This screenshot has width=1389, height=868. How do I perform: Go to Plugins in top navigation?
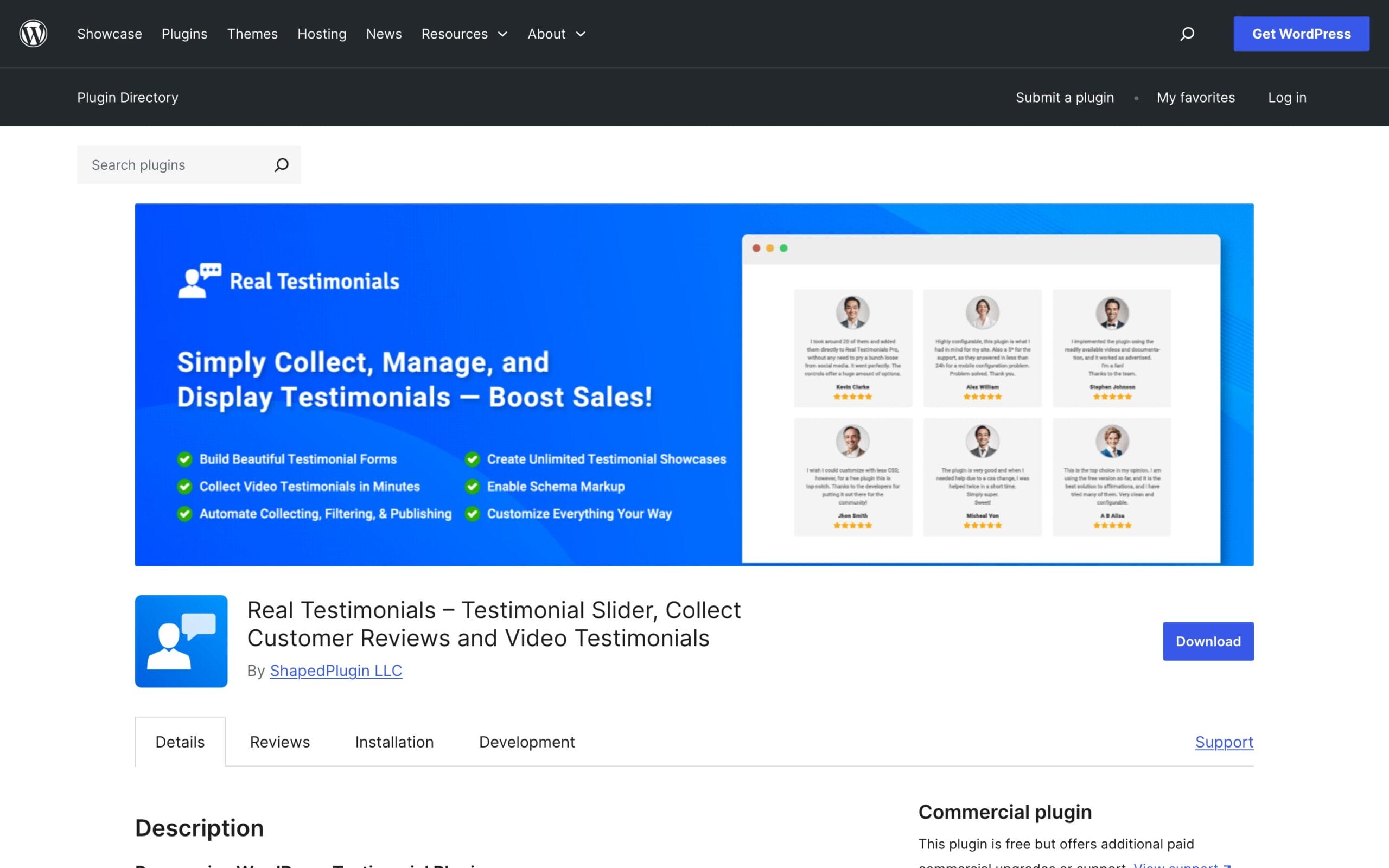184,34
